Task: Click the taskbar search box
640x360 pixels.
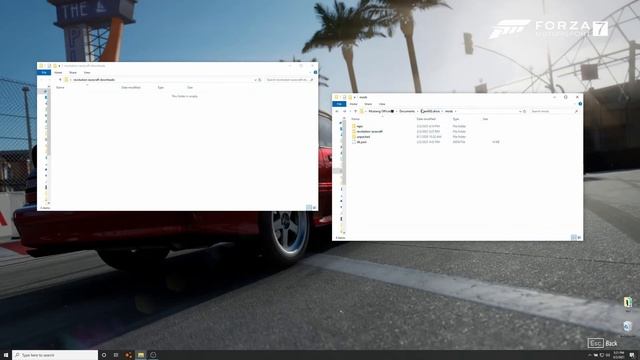Action: 55,355
